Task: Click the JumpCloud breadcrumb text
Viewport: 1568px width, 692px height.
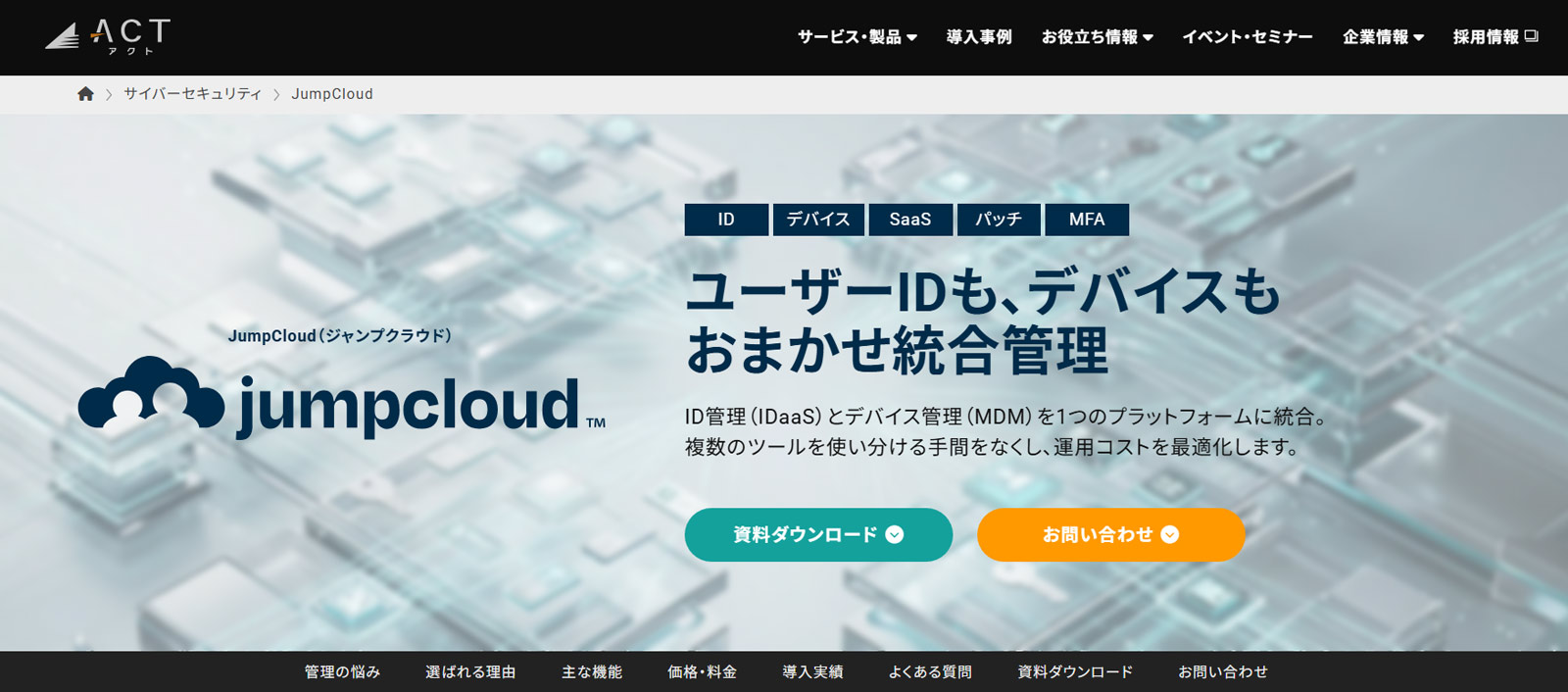Action: 332,94
